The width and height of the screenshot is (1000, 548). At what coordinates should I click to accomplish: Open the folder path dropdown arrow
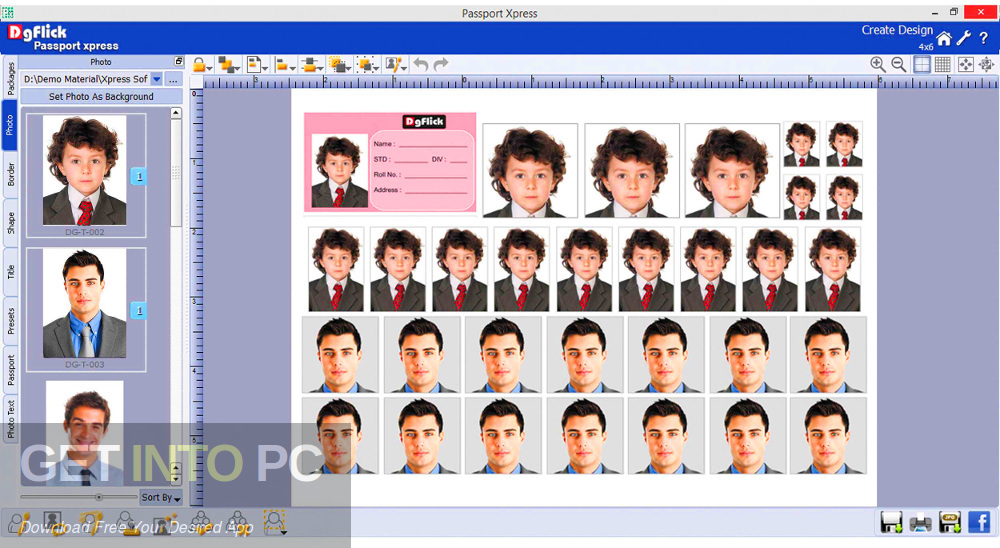click(x=157, y=79)
